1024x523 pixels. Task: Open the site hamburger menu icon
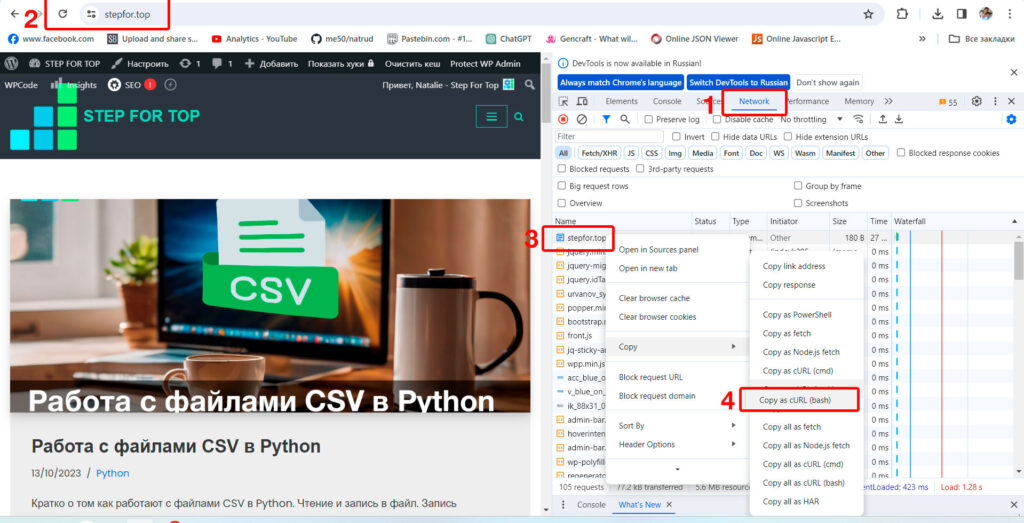[x=492, y=117]
